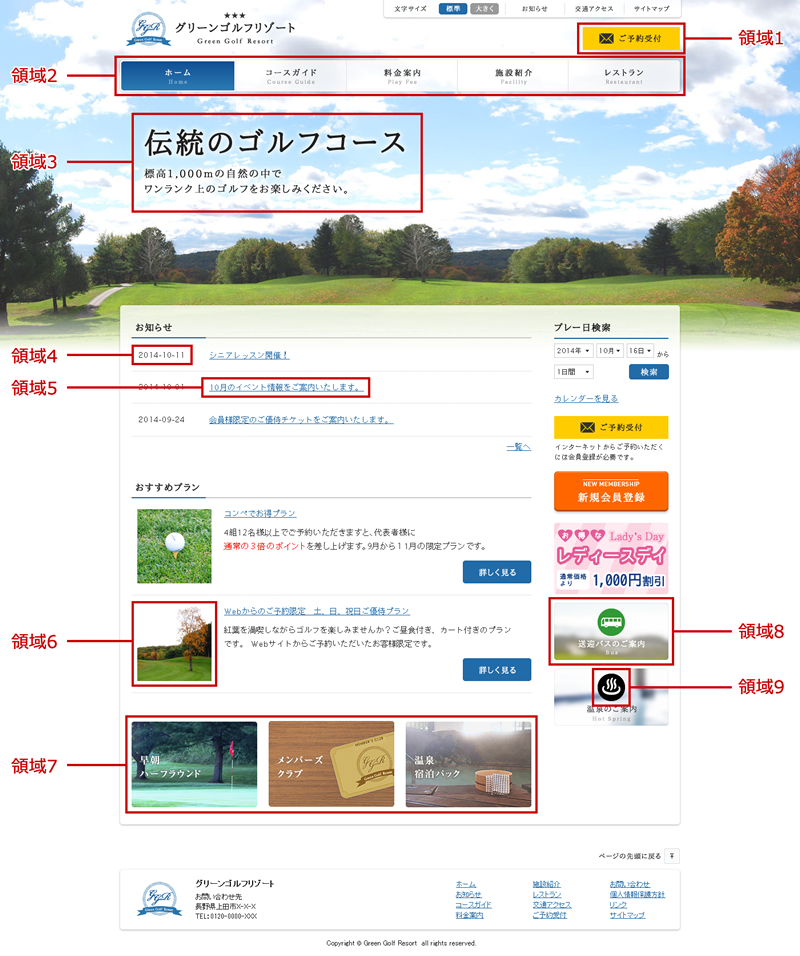
Task: Click the 新規会員登録 membership registration banner
Action: (x=613, y=489)
